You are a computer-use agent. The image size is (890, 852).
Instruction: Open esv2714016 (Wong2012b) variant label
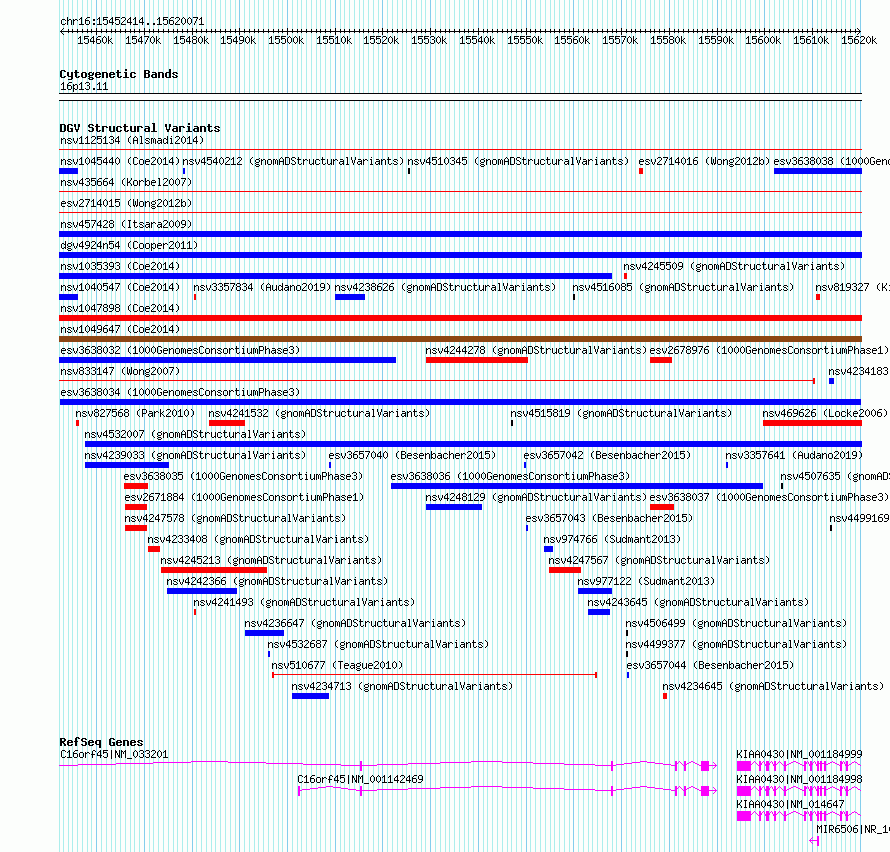pos(704,161)
